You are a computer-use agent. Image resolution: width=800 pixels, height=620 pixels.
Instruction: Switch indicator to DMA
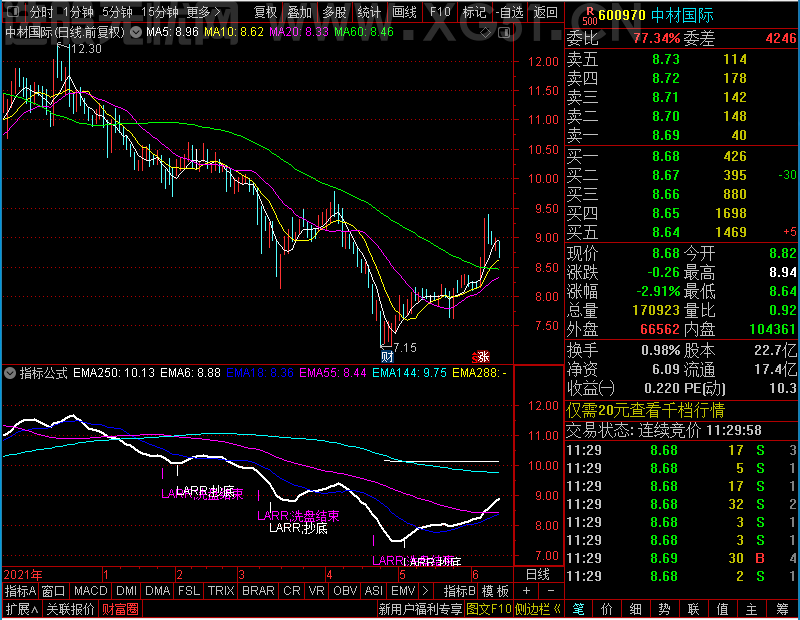click(157, 591)
